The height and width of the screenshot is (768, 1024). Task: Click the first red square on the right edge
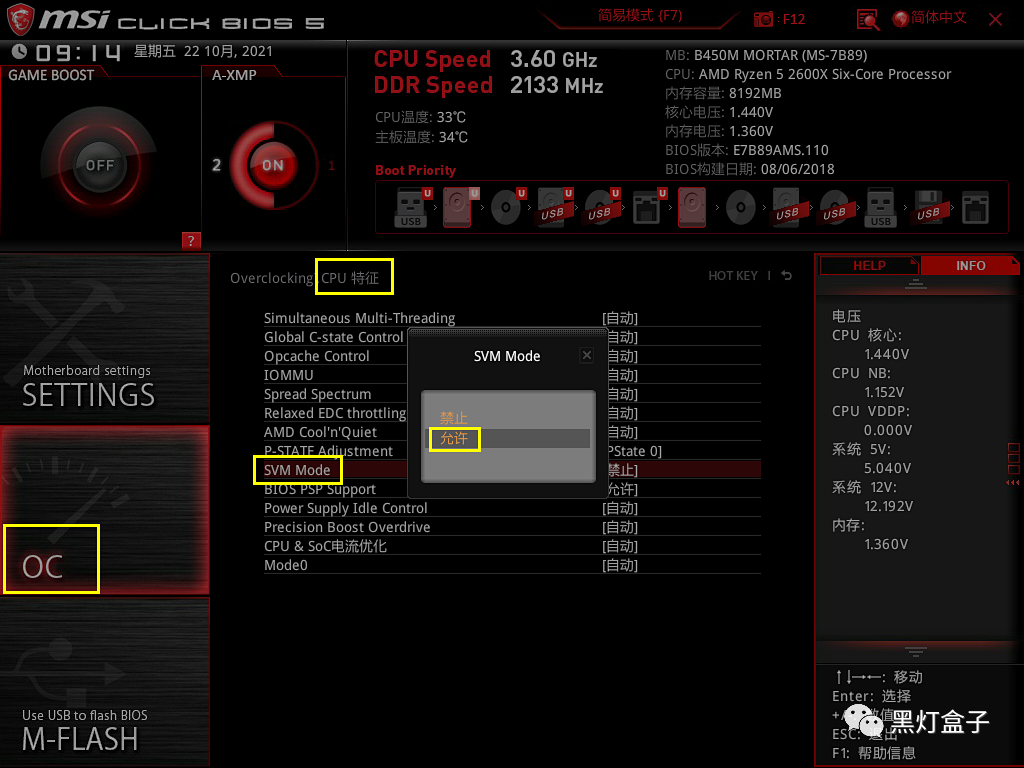(x=1014, y=448)
